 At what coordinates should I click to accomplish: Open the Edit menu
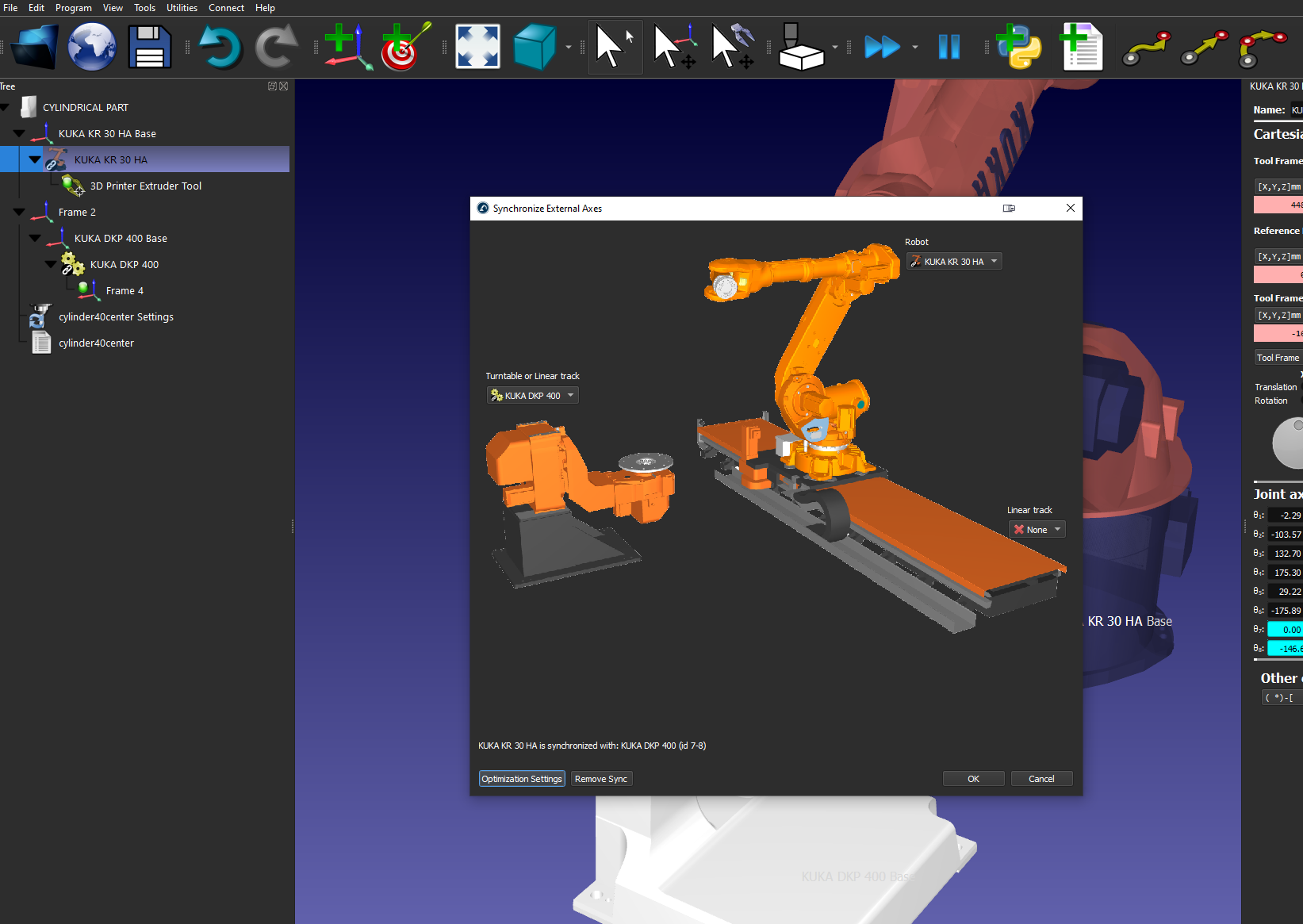click(x=36, y=8)
